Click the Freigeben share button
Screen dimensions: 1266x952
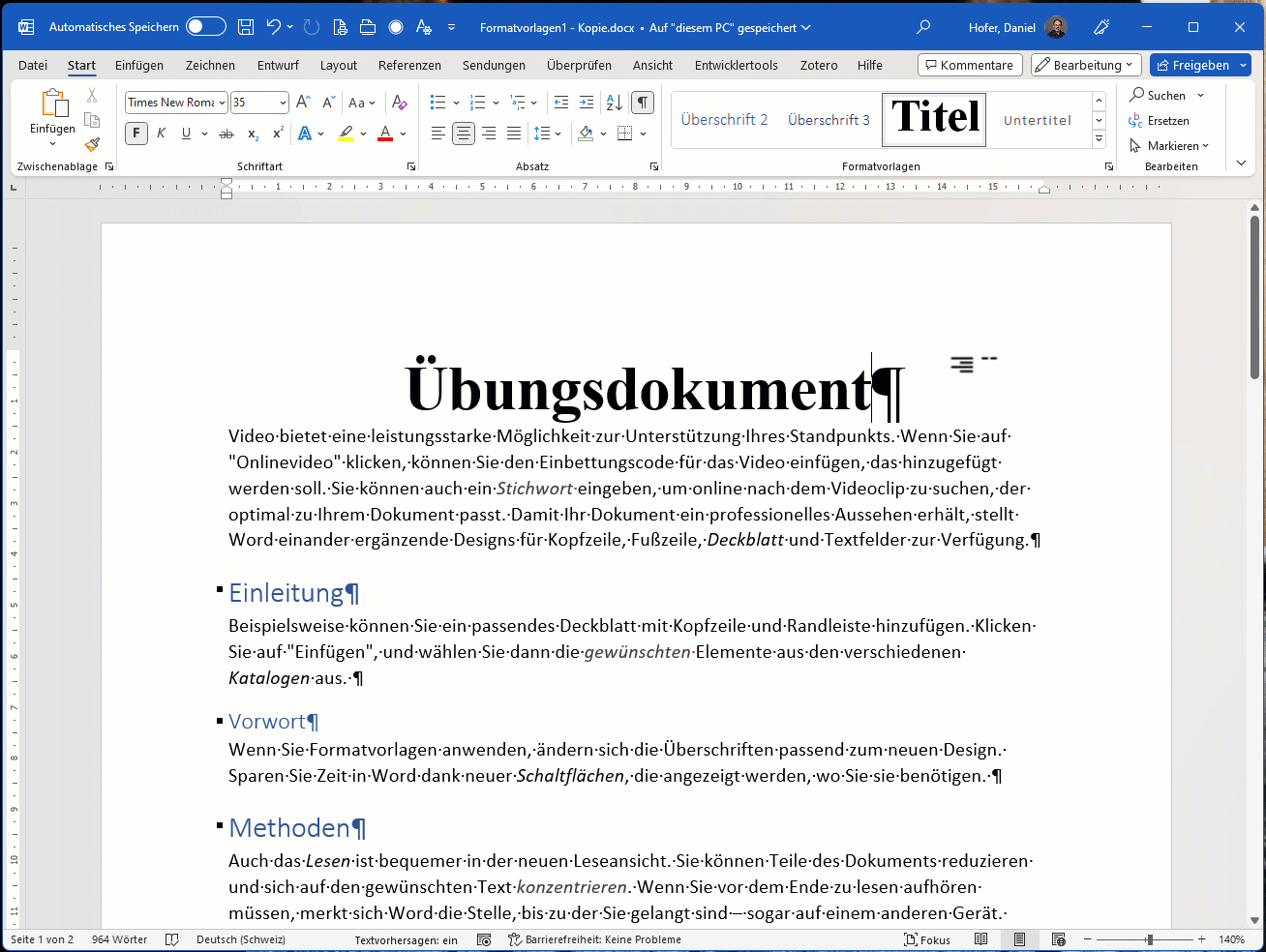coord(1192,65)
